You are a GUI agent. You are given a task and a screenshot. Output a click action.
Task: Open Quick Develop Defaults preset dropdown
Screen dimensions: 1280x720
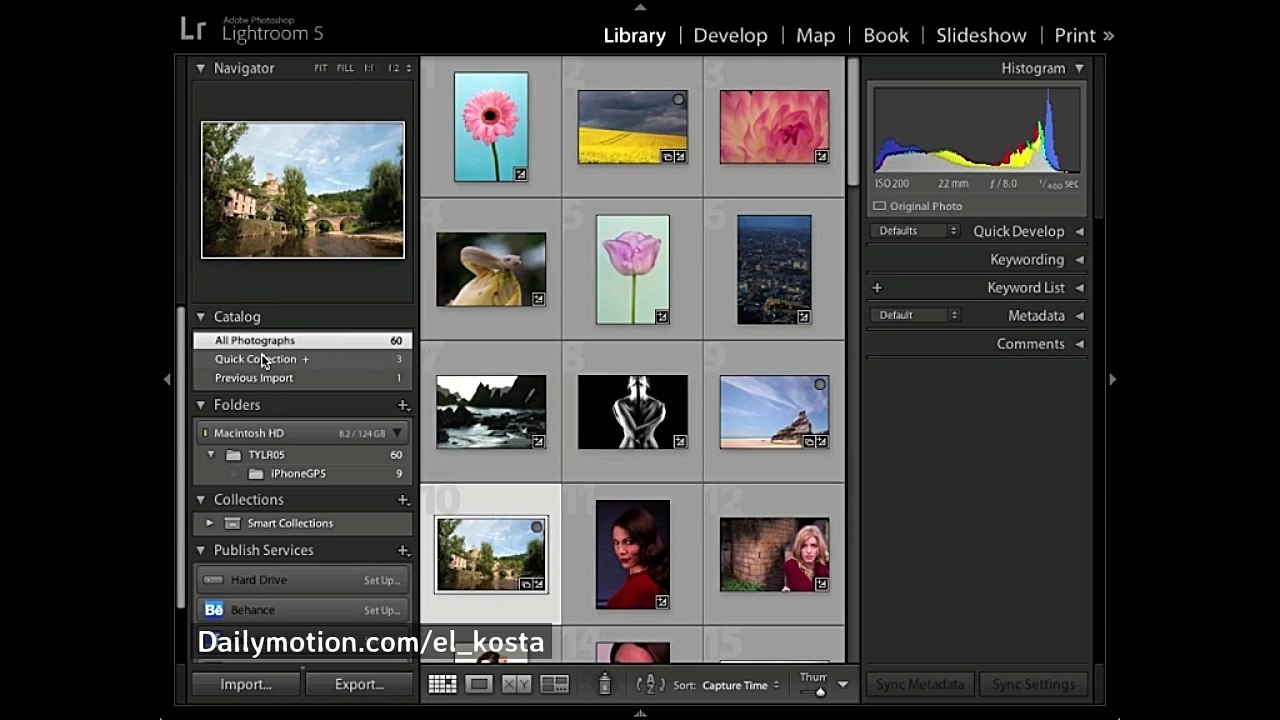point(915,231)
